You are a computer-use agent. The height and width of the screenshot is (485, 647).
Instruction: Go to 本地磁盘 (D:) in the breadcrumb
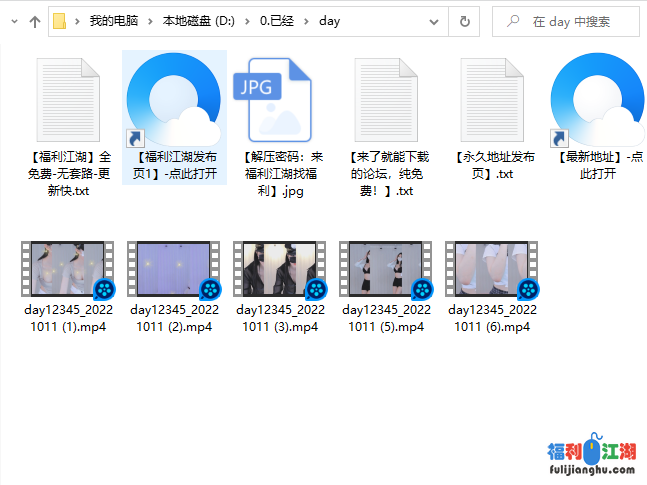197,21
